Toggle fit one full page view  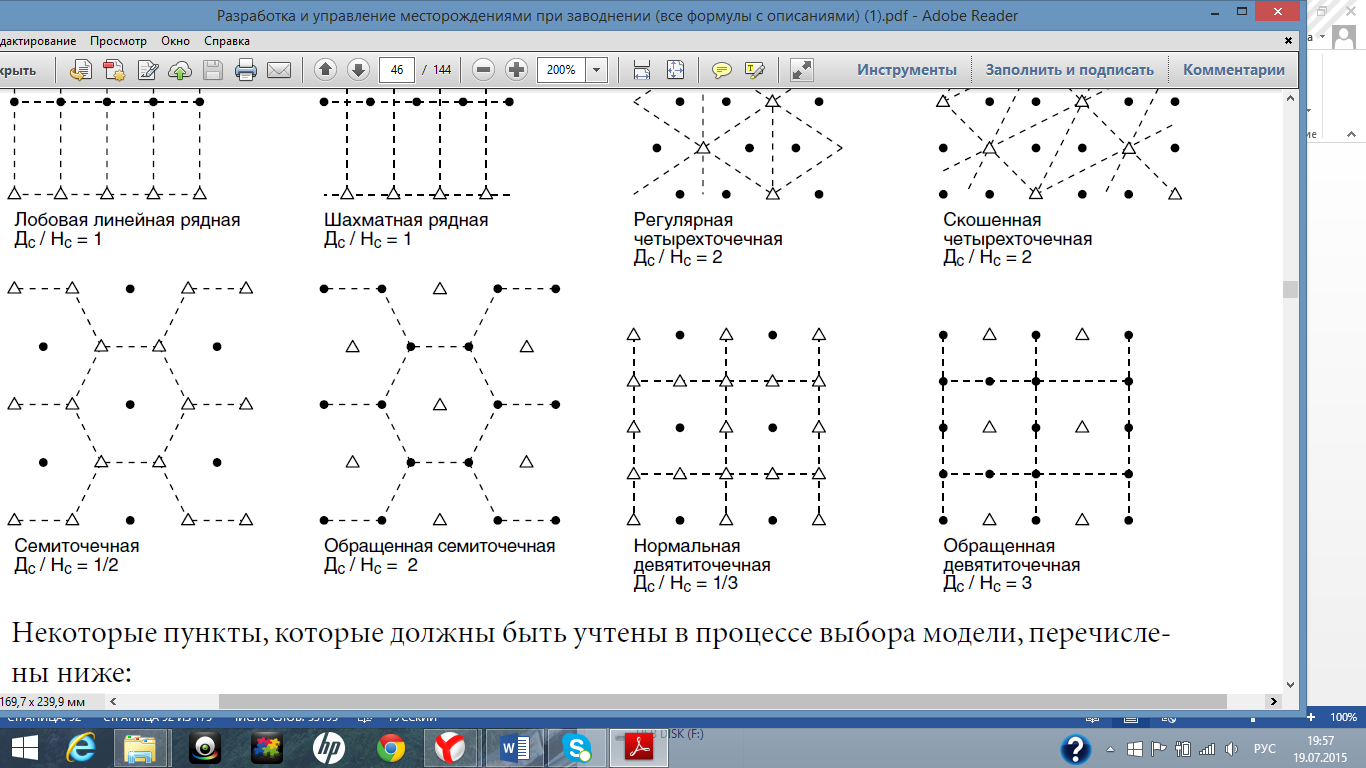[675, 70]
